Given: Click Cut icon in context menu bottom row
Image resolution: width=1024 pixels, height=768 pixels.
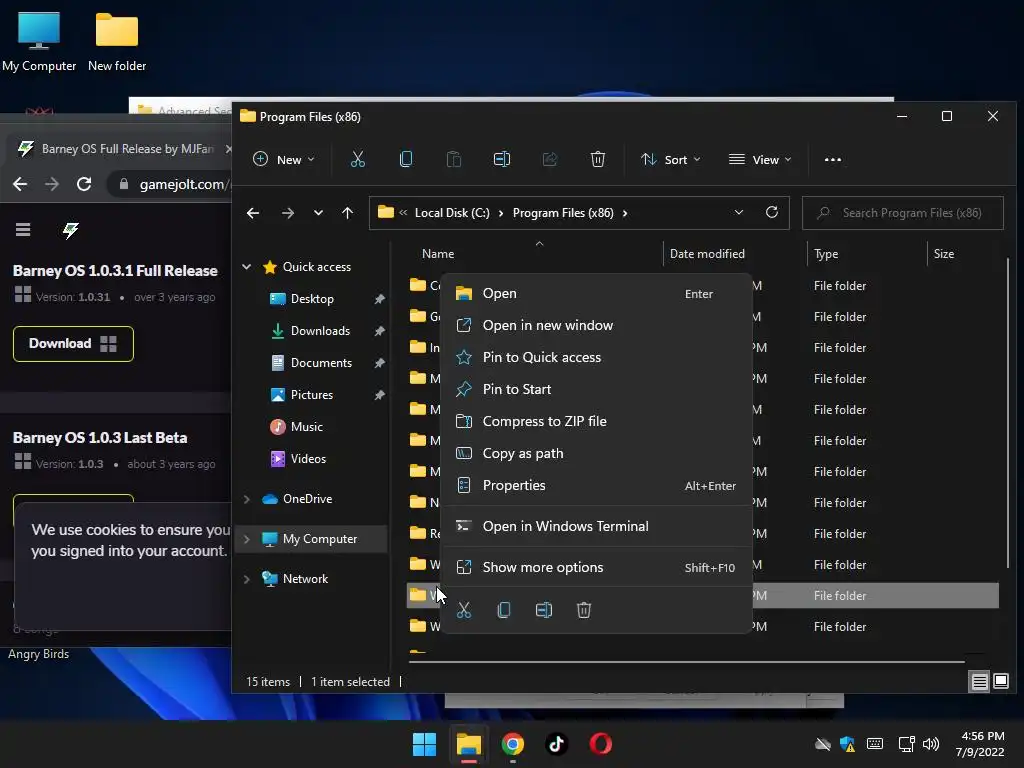Looking at the screenshot, I should pos(464,610).
